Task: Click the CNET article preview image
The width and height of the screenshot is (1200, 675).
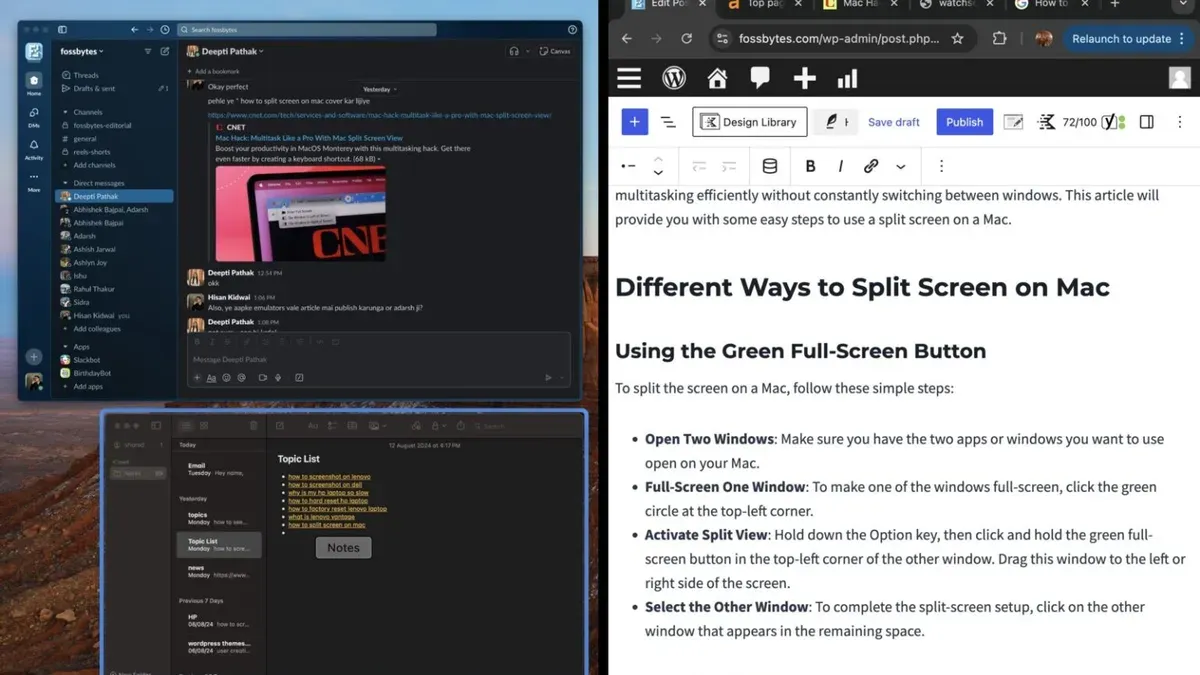Action: (301, 213)
